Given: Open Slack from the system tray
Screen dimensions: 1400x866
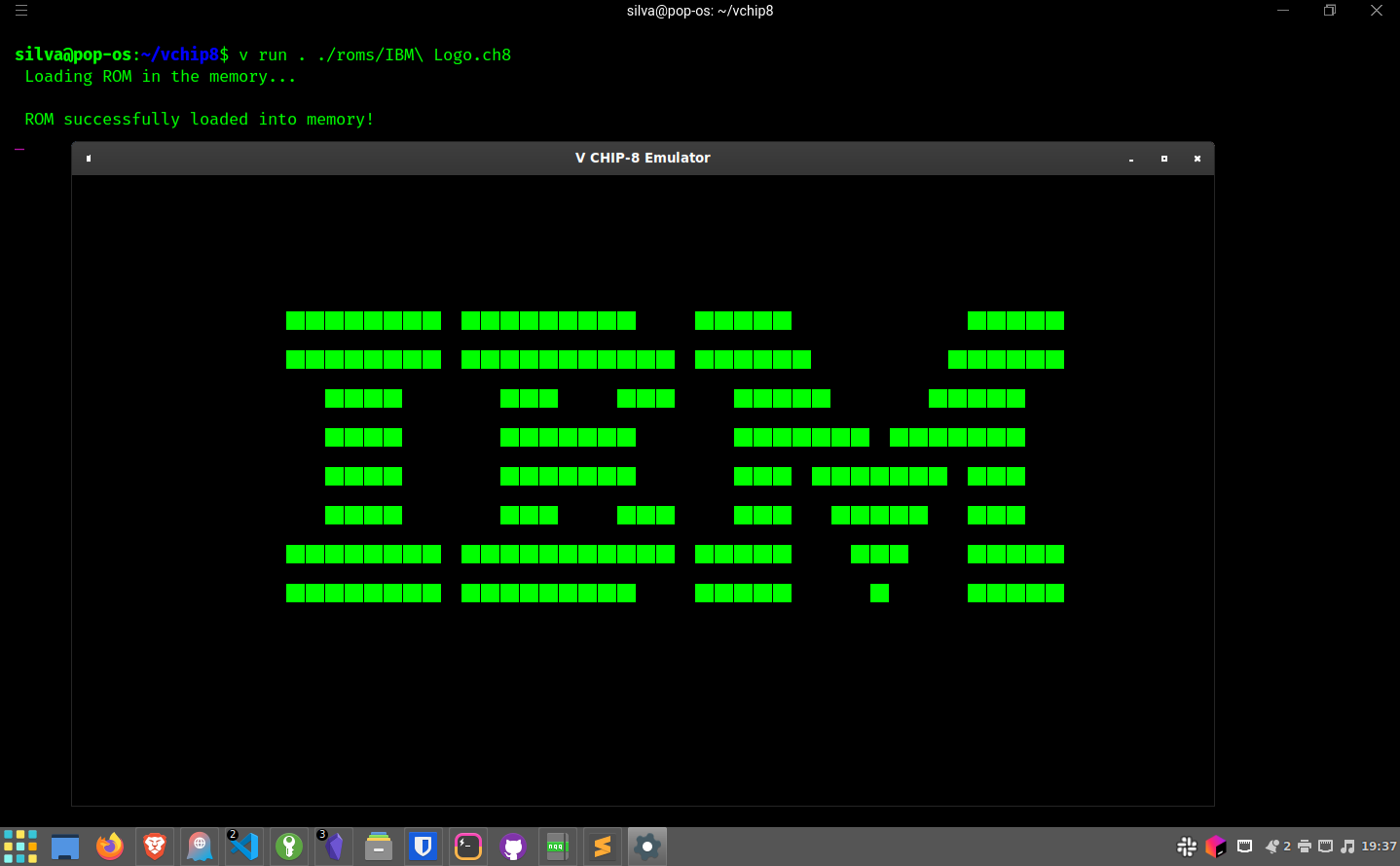Looking at the screenshot, I should (x=1186, y=847).
